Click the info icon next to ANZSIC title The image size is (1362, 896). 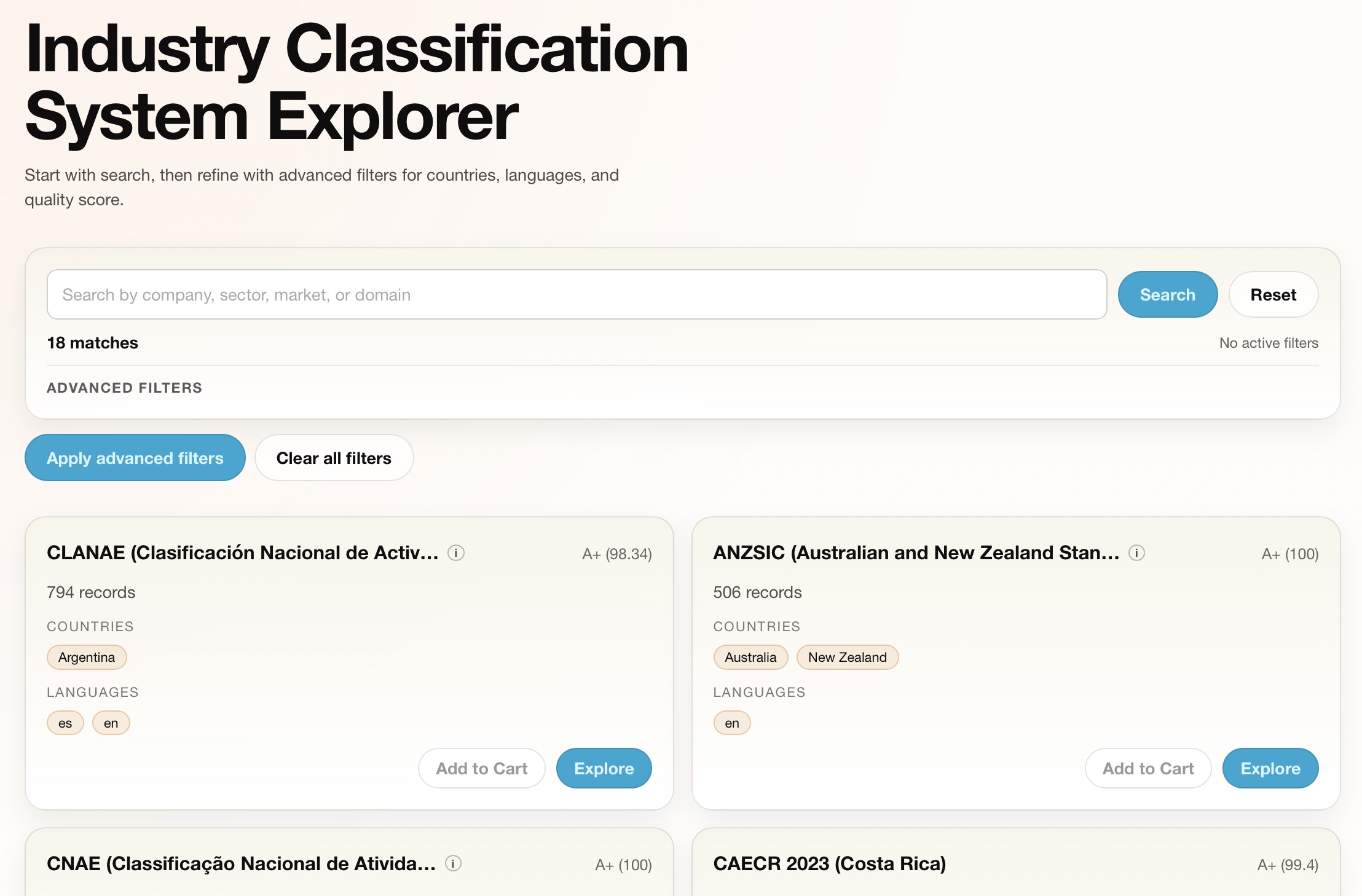pyautogui.click(x=1137, y=552)
